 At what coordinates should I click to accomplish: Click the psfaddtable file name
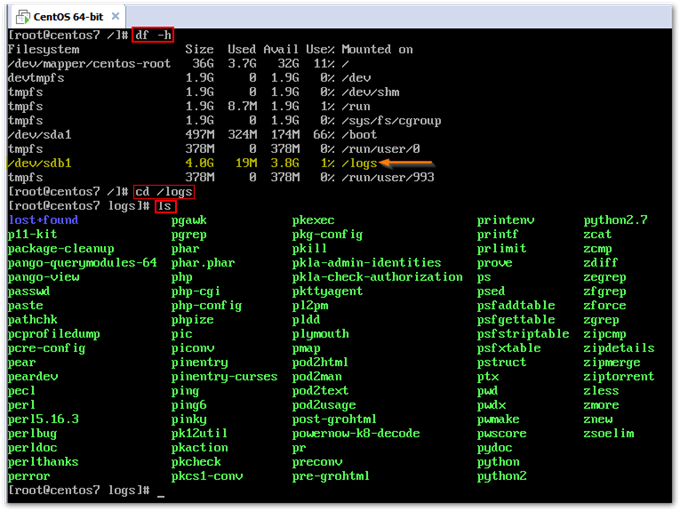[516, 305]
